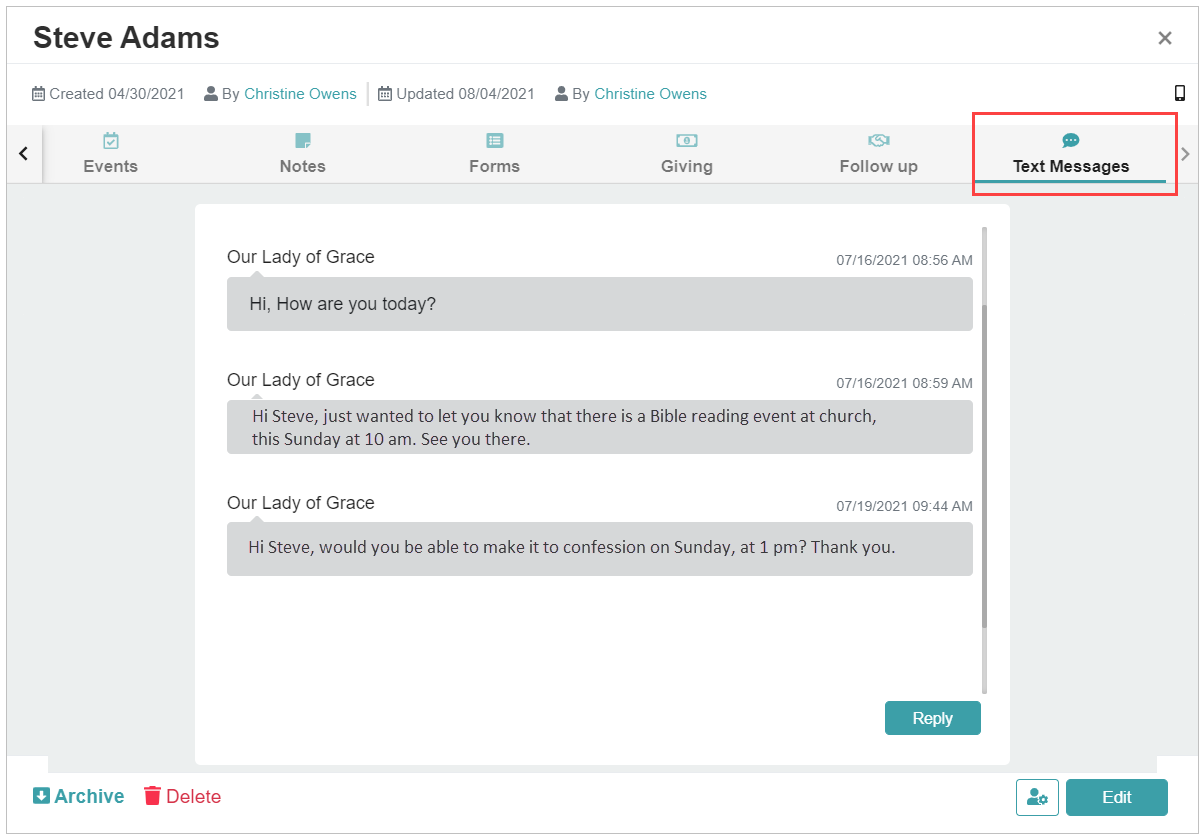This screenshot has width=1199, height=834.
Task: Click the person icon beside Created author
Action: tap(211, 94)
